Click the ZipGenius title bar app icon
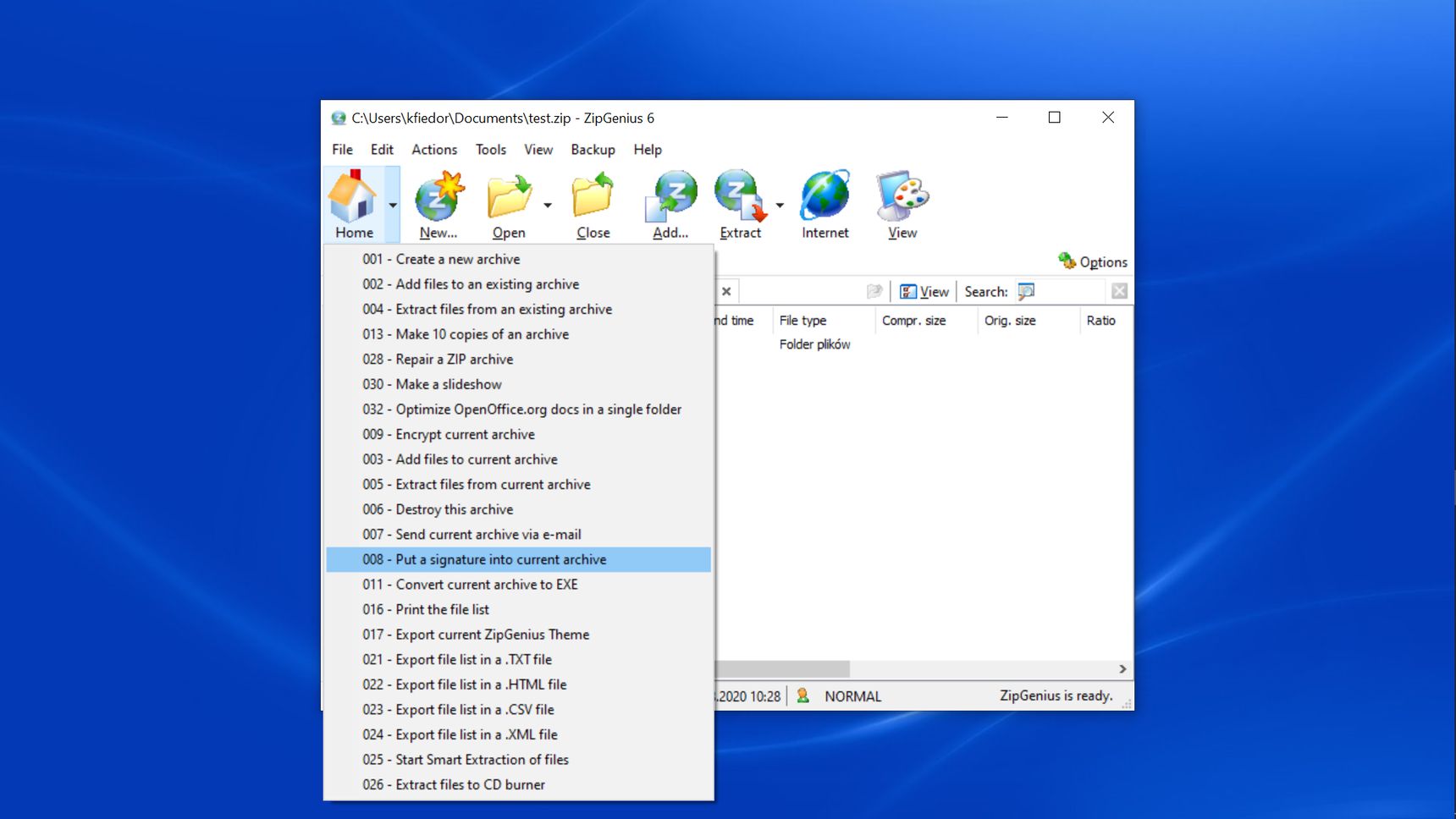Viewport: 1456px width, 819px height. point(339,118)
